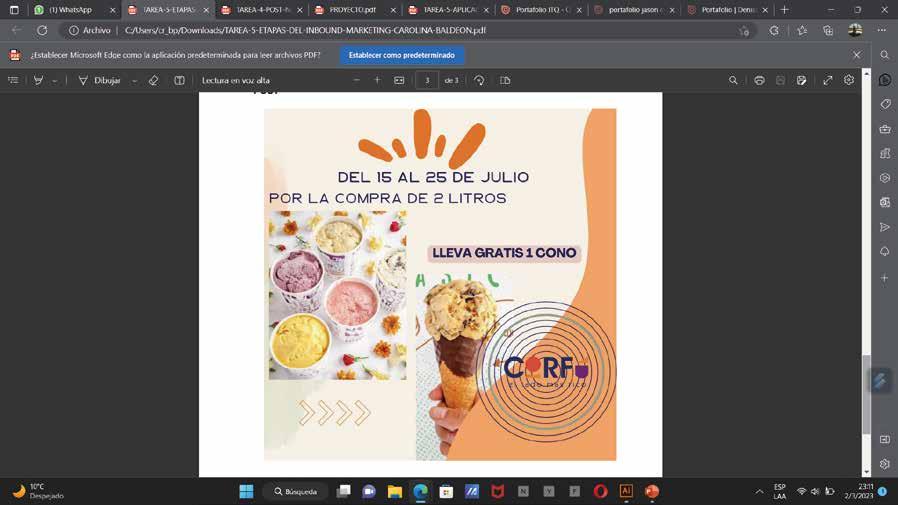The width and height of the screenshot is (898, 505).
Task: Click the PDF vertical scrollbar thumb
Action: click(867, 394)
